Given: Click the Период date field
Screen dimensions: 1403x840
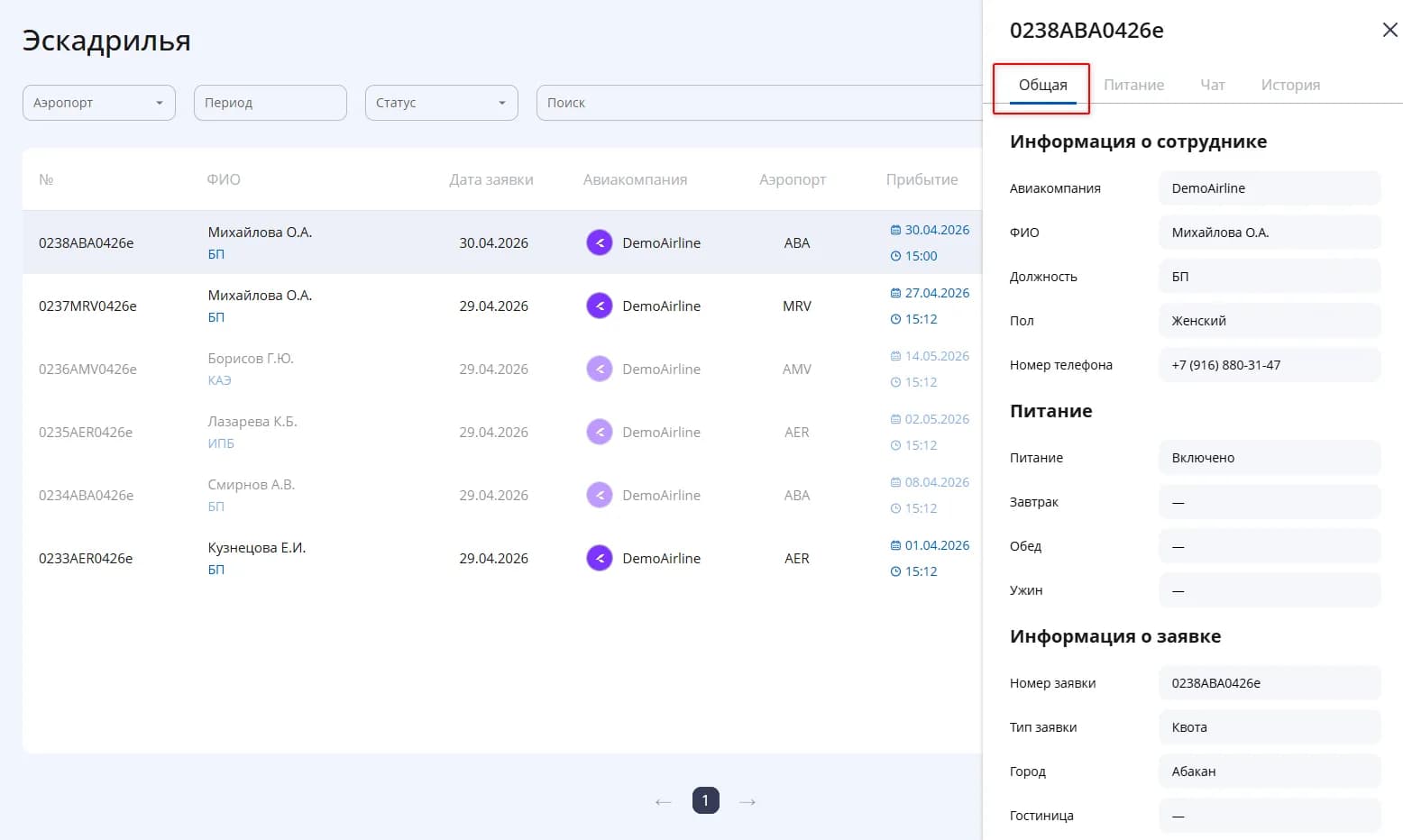Looking at the screenshot, I should 271,103.
